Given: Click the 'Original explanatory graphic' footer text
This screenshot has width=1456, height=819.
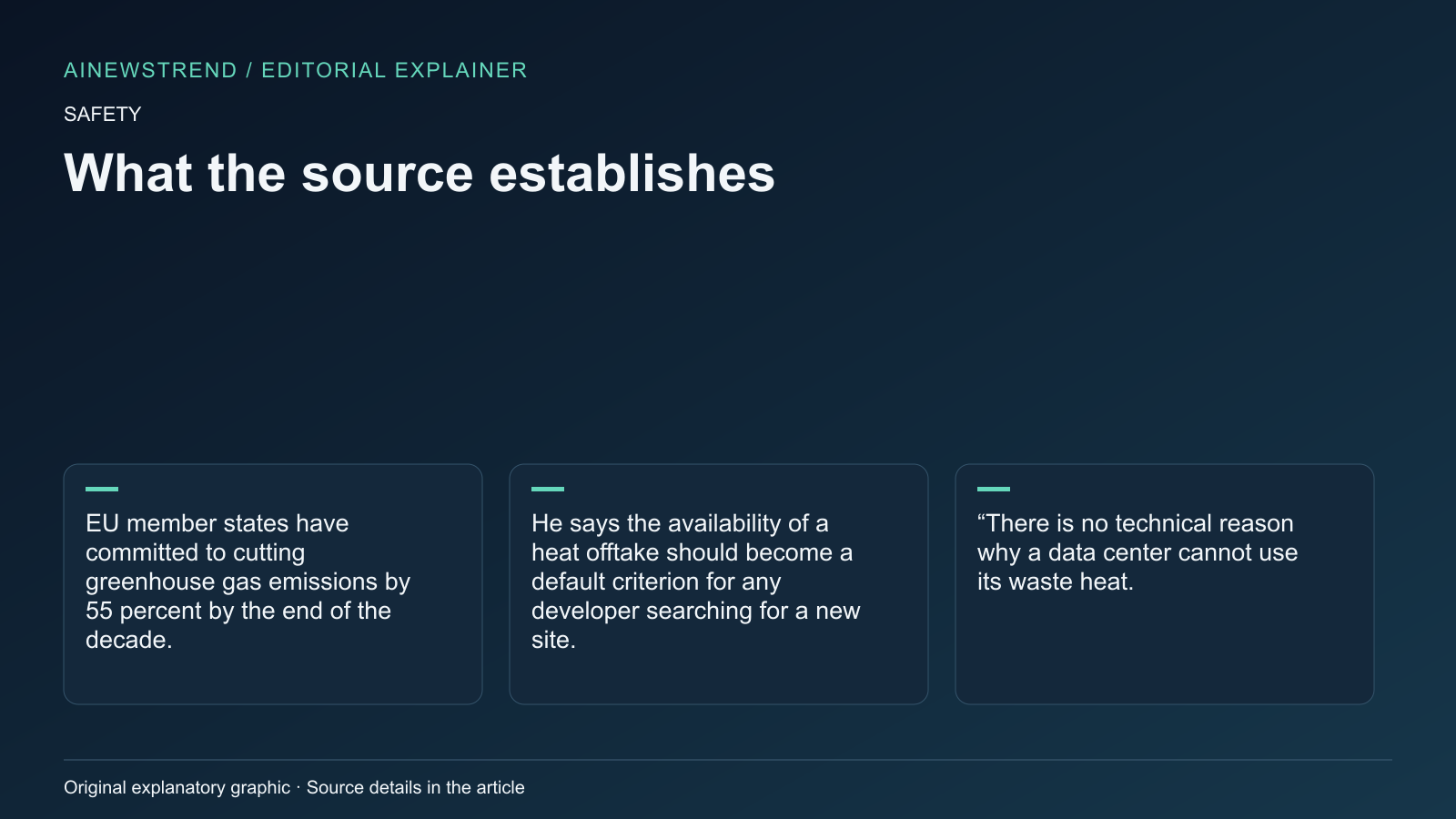Looking at the screenshot, I should 177,788.
